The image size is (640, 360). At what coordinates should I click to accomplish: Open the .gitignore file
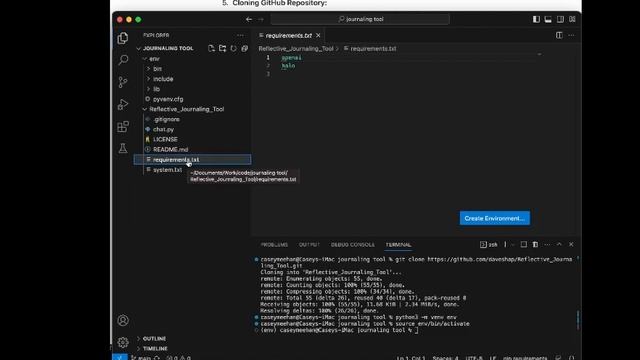tap(166, 119)
